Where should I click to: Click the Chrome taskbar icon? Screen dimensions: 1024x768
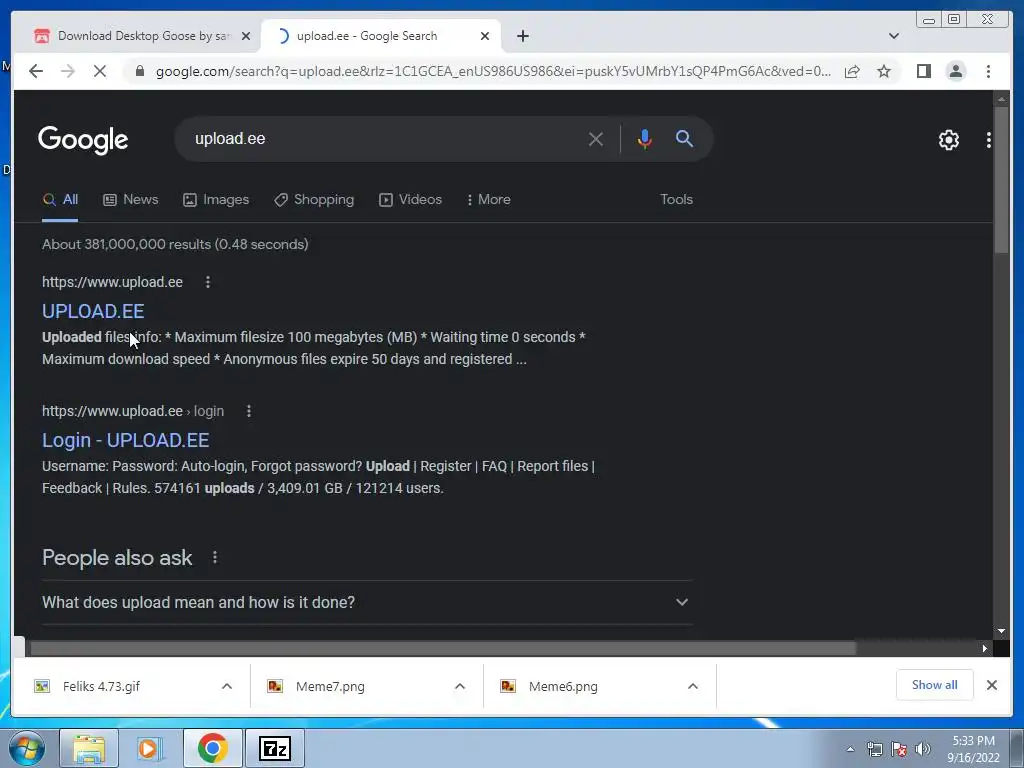[212, 748]
